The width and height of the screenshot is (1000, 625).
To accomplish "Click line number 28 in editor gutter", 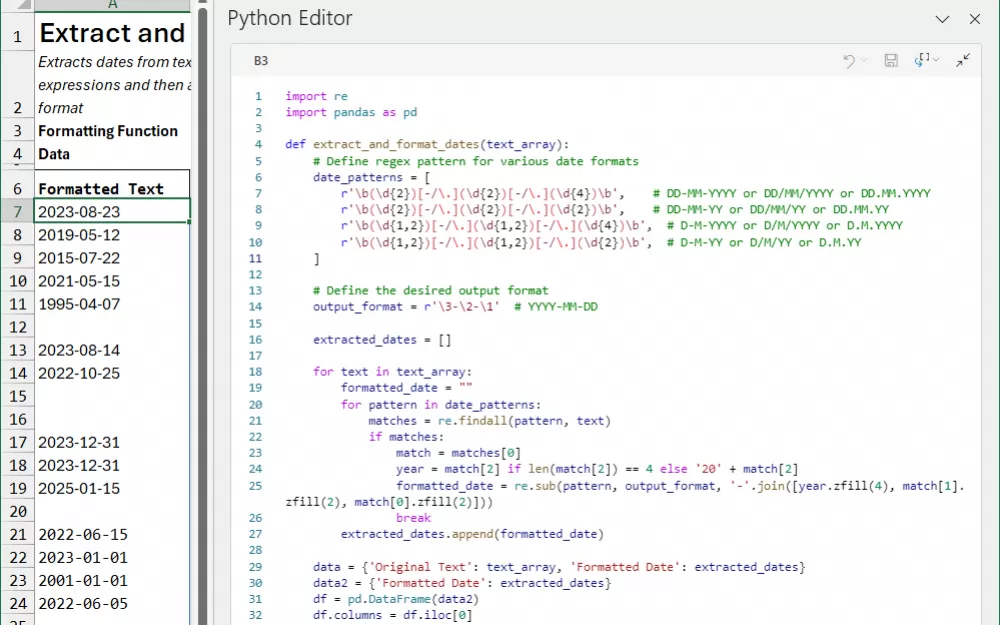I will [255, 550].
